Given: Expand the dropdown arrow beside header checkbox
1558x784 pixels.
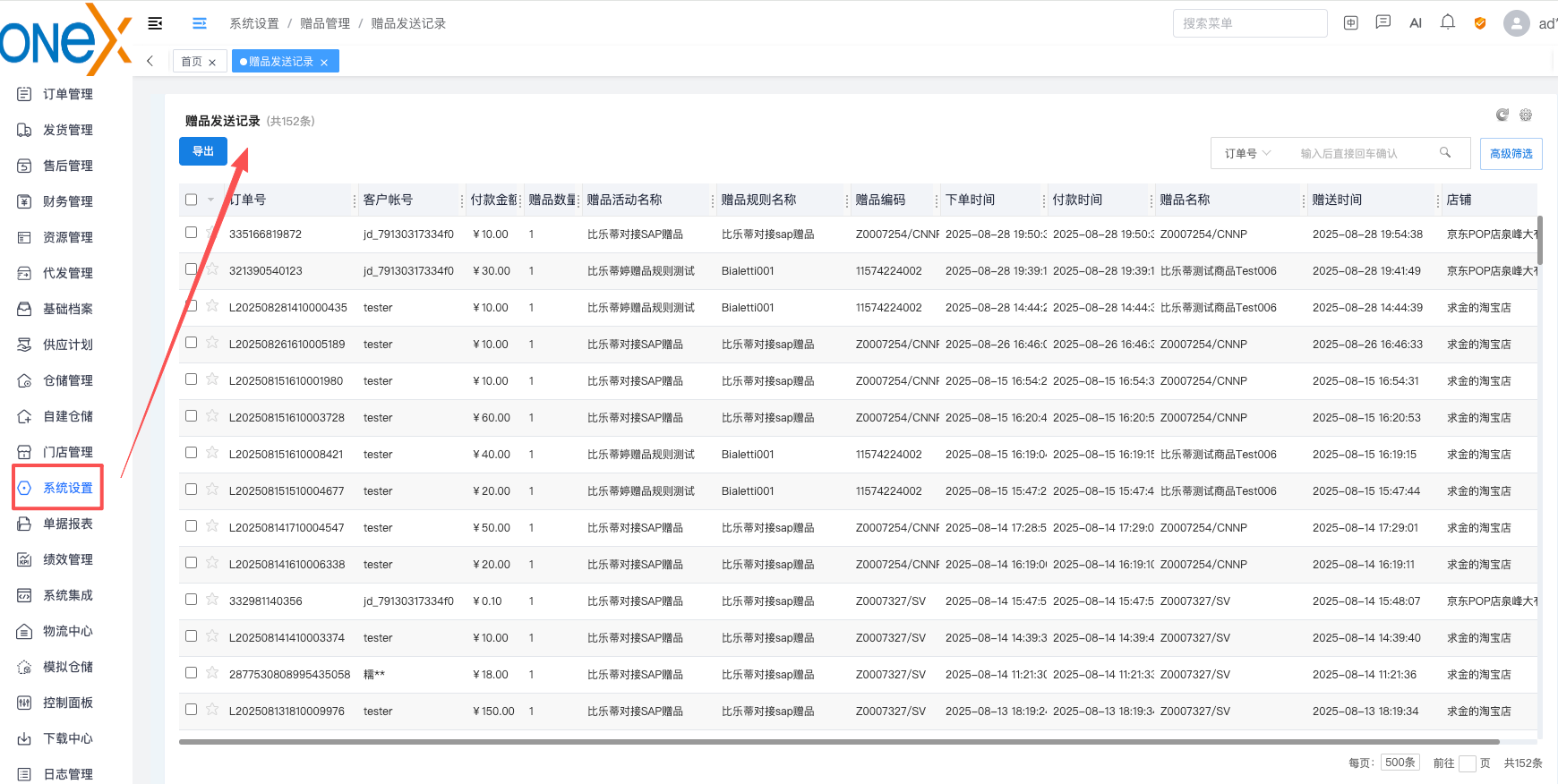Looking at the screenshot, I should [210, 200].
